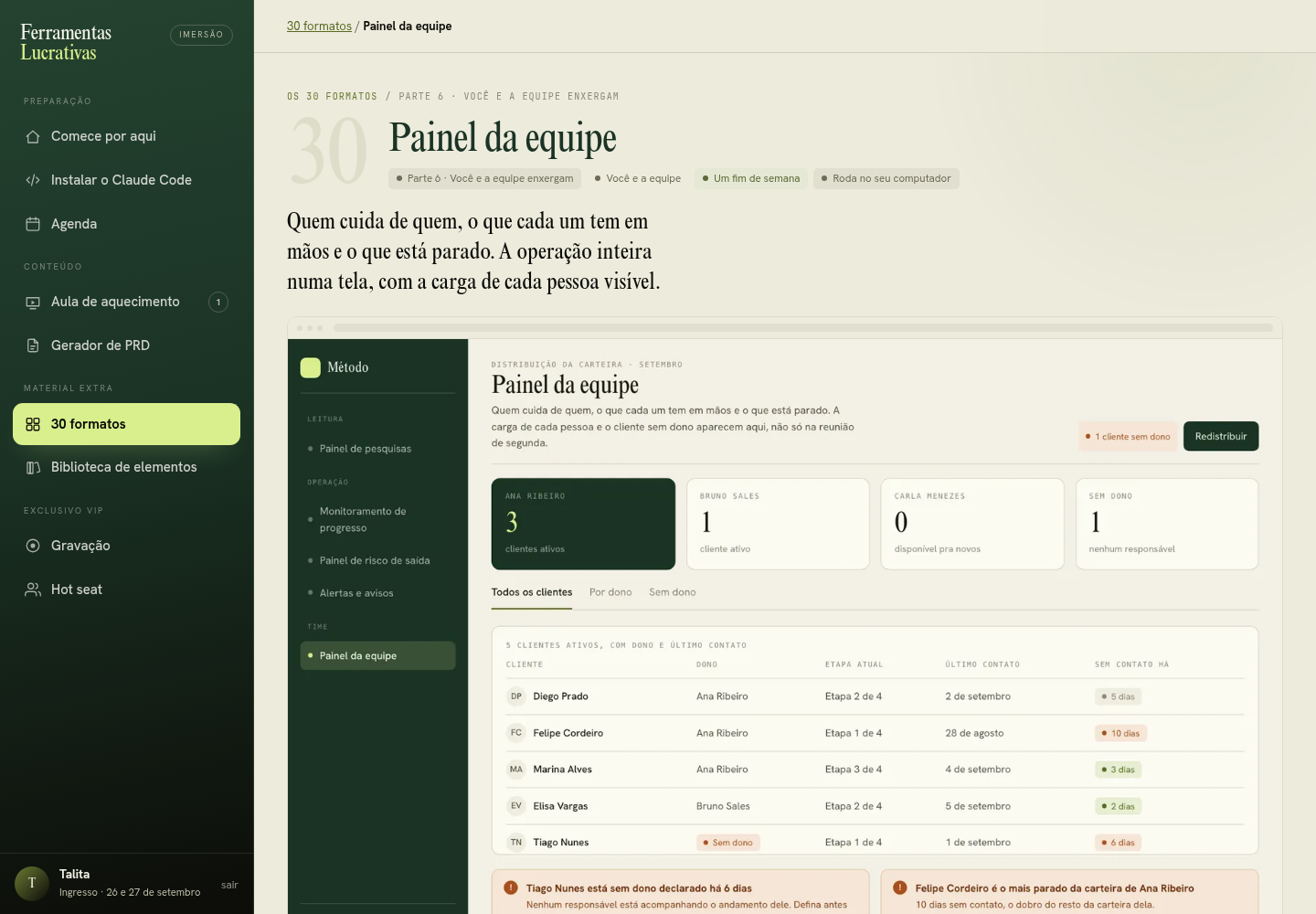1316x914 pixels.
Task: Open the Agenda calendar icon
Action: tap(33, 224)
